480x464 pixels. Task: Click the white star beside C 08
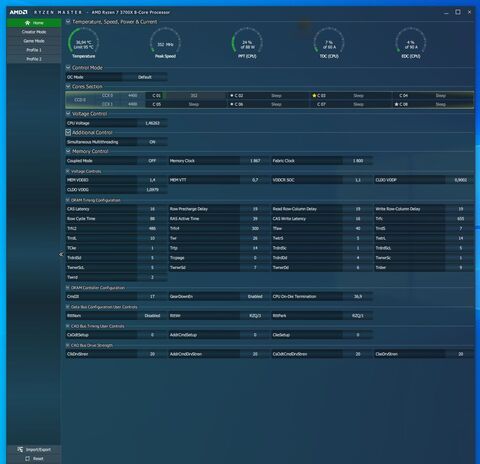click(396, 104)
